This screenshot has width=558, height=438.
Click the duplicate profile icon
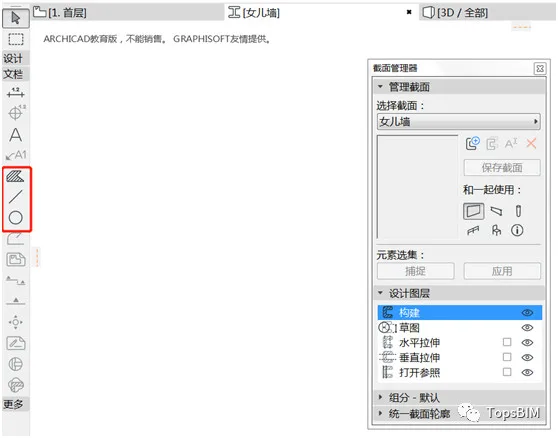(x=492, y=144)
